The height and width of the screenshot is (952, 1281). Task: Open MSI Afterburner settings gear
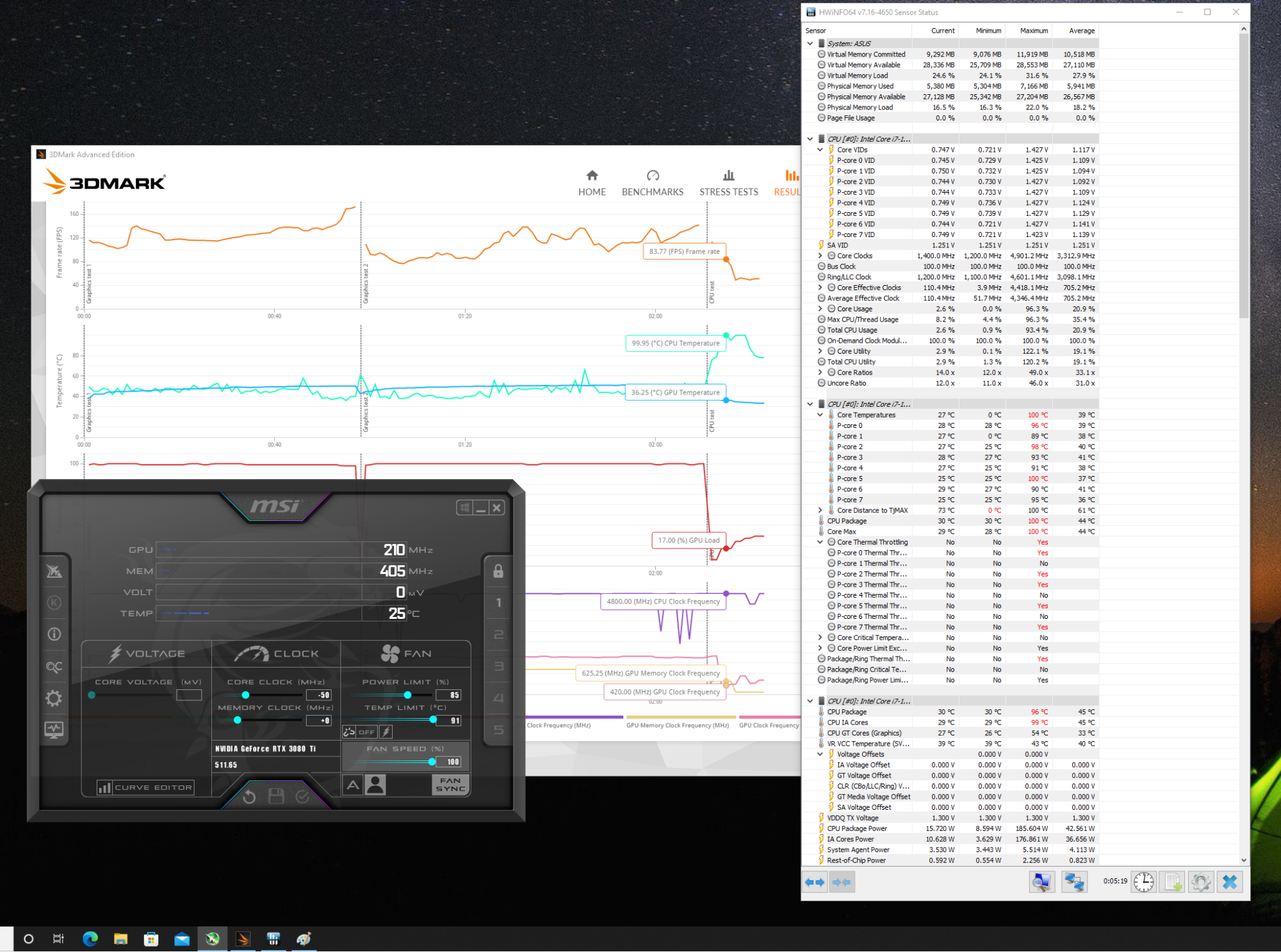[x=54, y=698]
